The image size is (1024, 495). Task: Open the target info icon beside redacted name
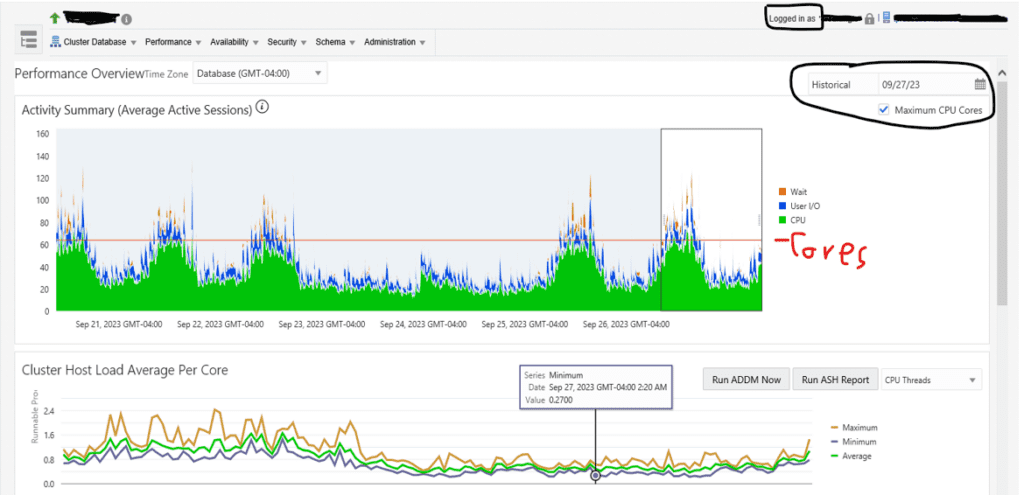tap(127, 19)
